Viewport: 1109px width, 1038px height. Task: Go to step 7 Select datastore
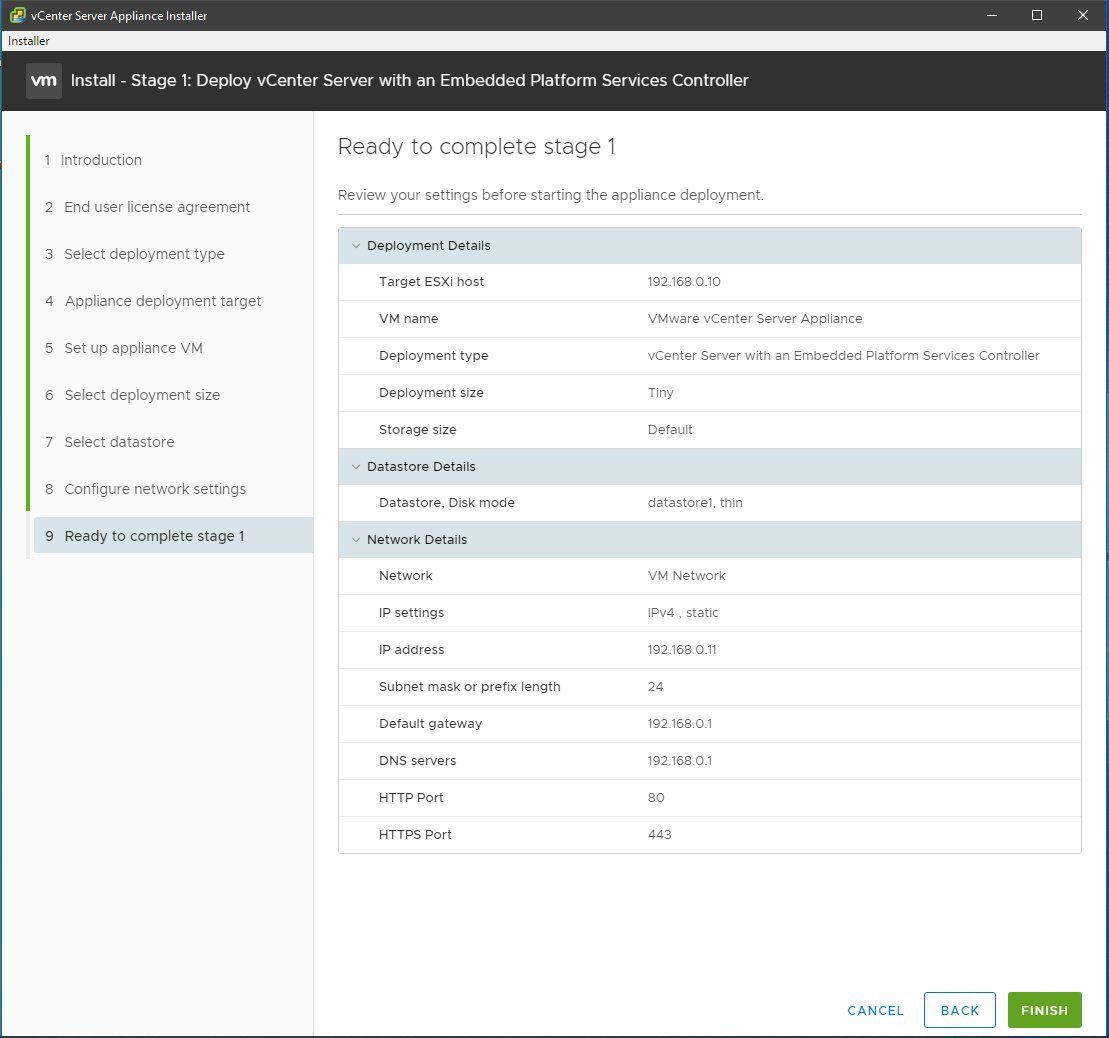click(110, 442)
